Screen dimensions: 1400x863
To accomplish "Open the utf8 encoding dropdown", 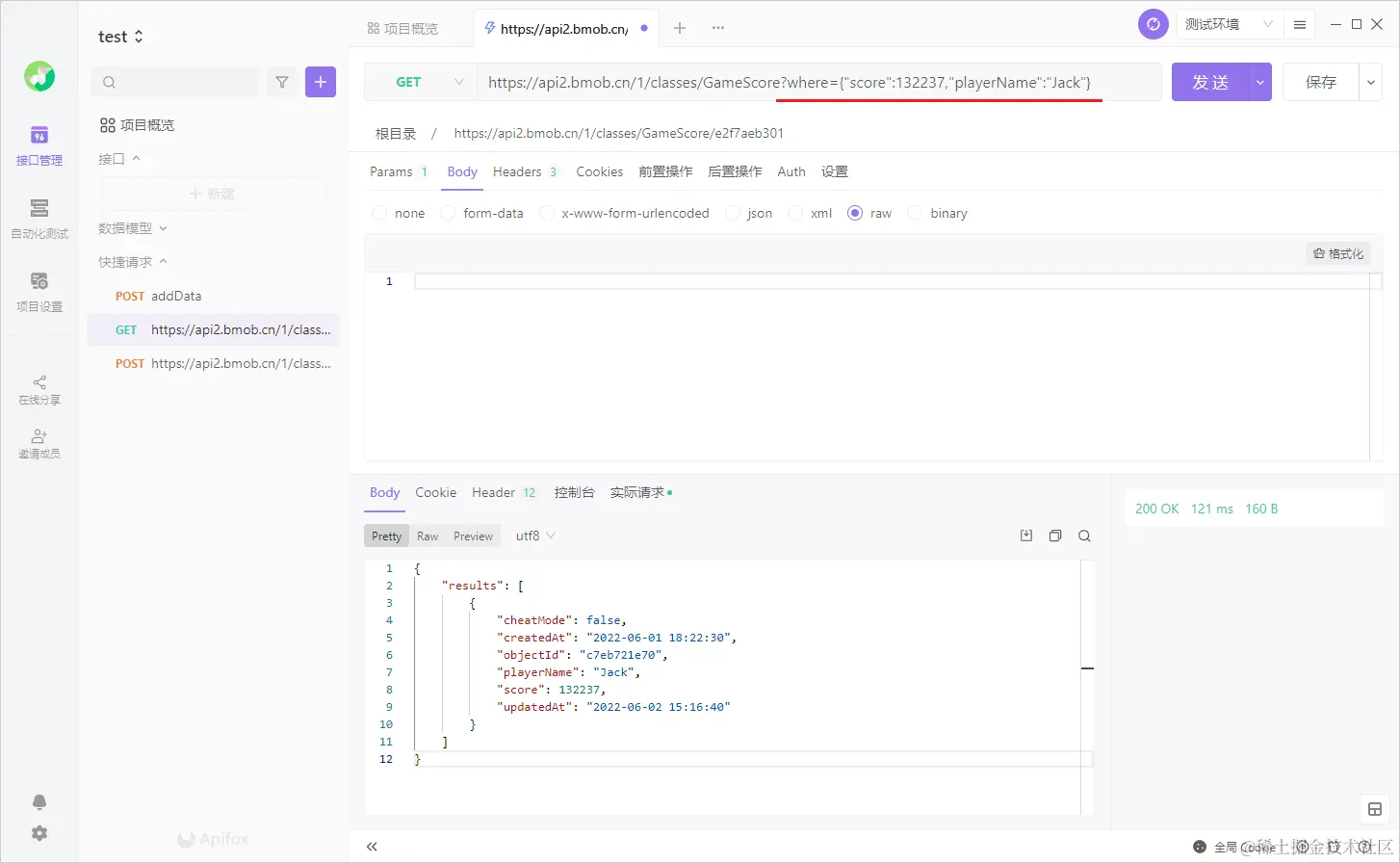I will (x=535, y=536).
